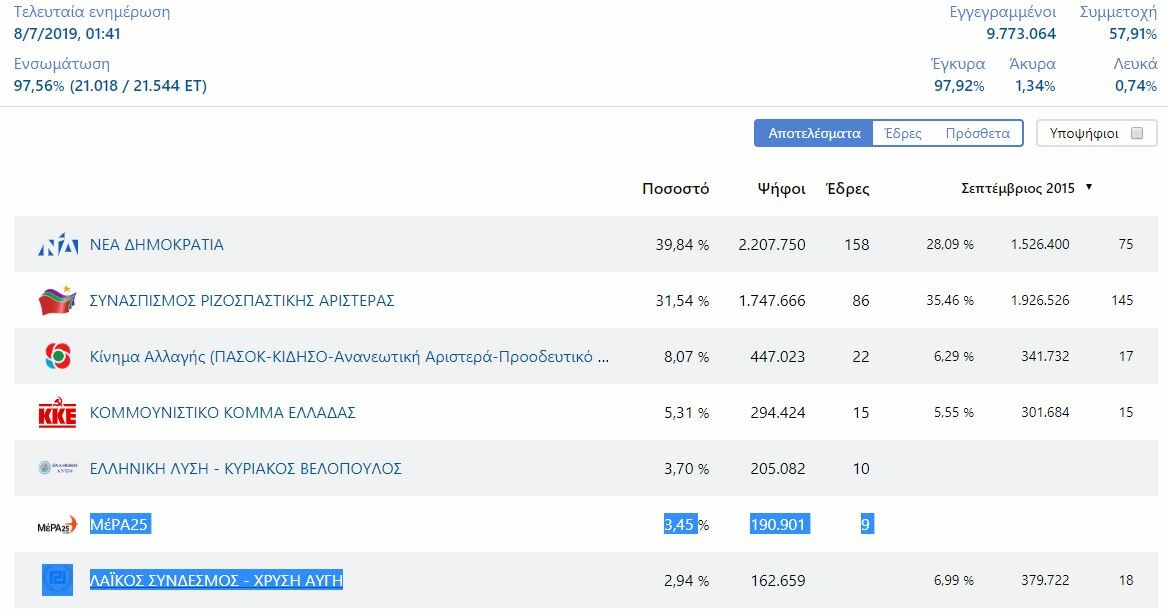Click the Ποσοστό column header
Viewport: 1168px width, 614px height.
(x=676, y=189)
